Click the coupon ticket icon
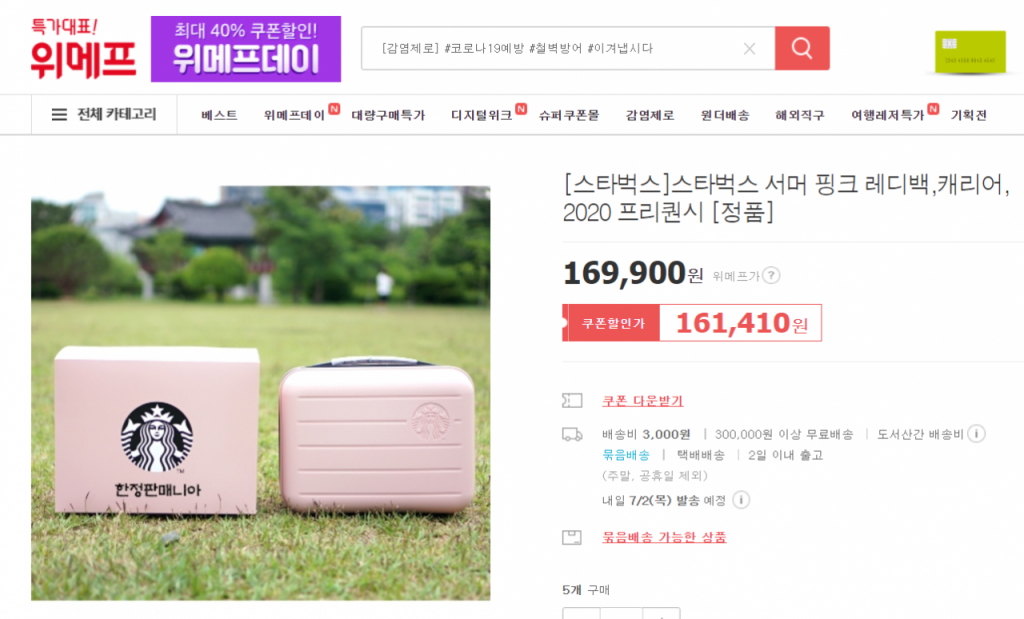Viewport: 1024px width, 619px height. (x=572, y=400)
